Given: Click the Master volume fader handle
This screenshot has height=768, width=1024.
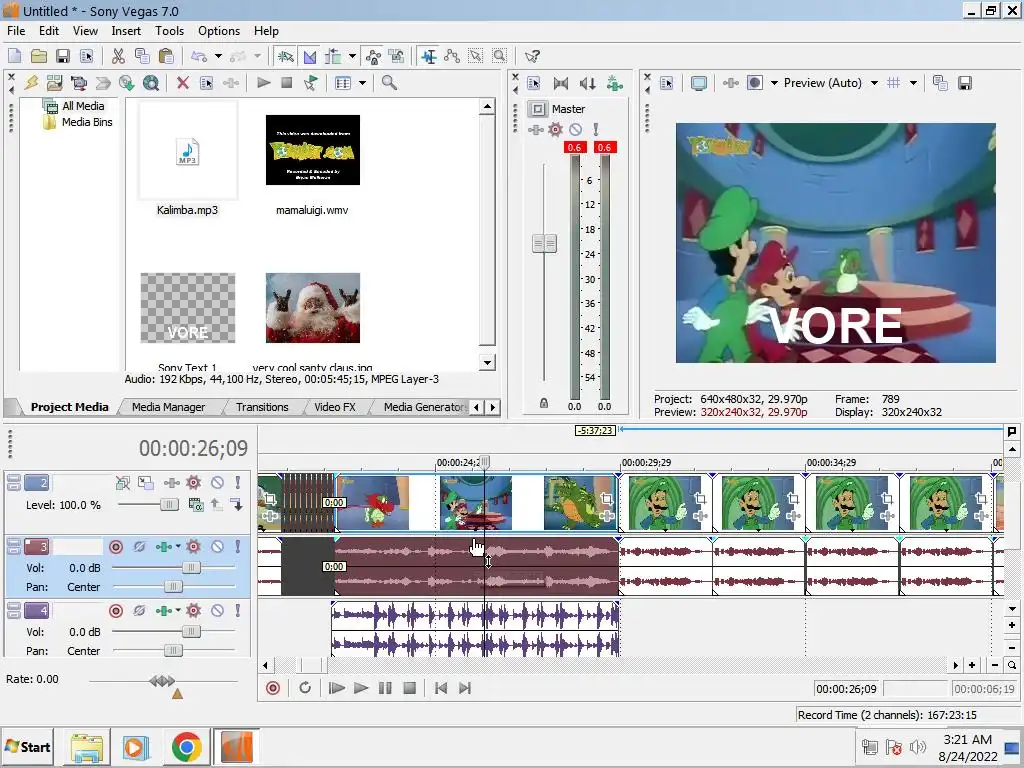Looking at the screenshot, I should [545, 244].
